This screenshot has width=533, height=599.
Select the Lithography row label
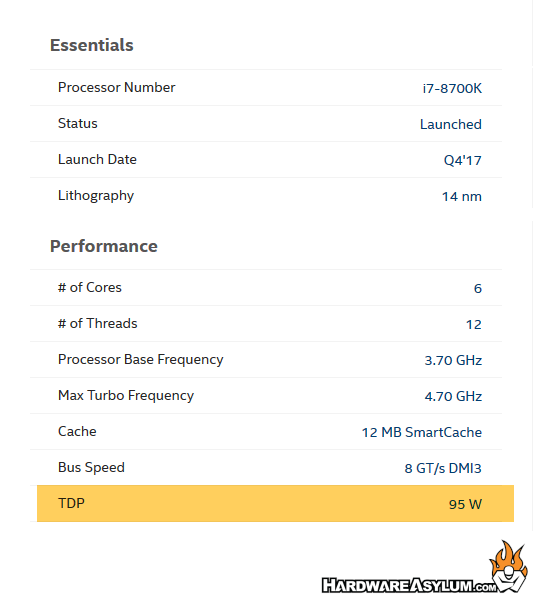tap(96, 196)
